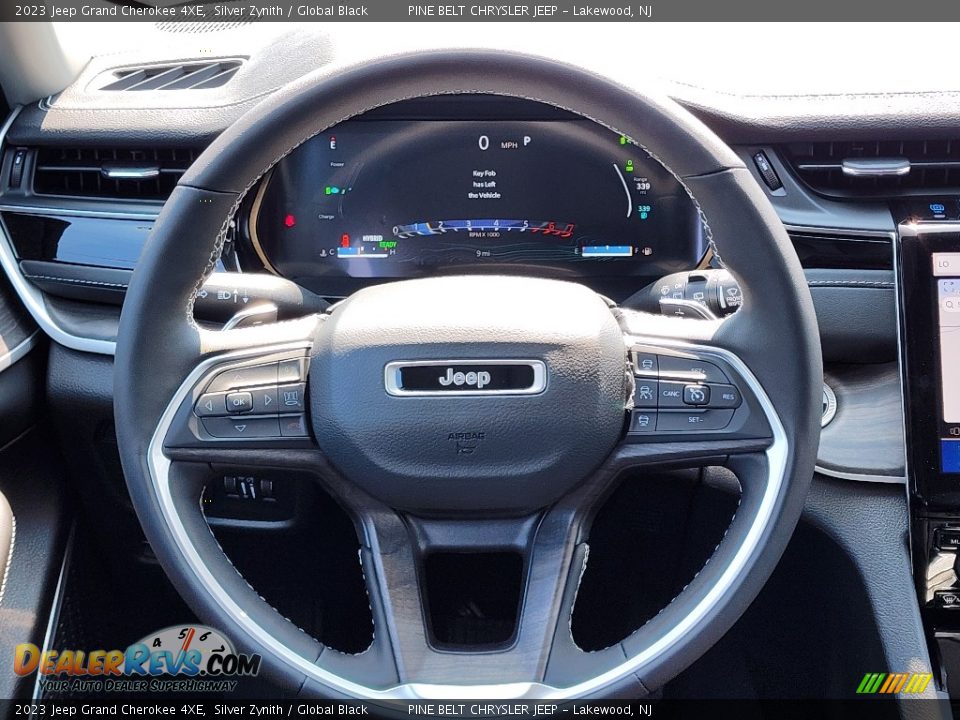
Task: Click the 0 MPH speed readout
Action: coord(497,143)
